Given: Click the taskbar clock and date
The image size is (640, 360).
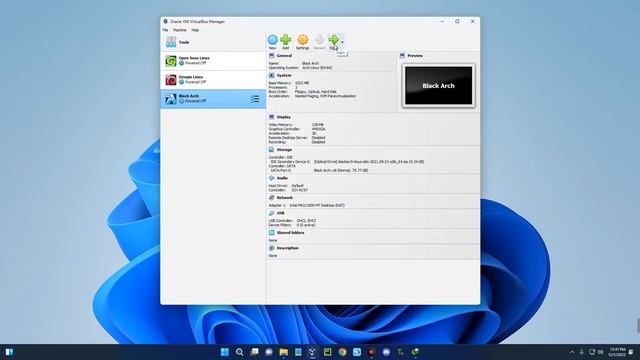Looking at the screenshot, I should [617, 352].
